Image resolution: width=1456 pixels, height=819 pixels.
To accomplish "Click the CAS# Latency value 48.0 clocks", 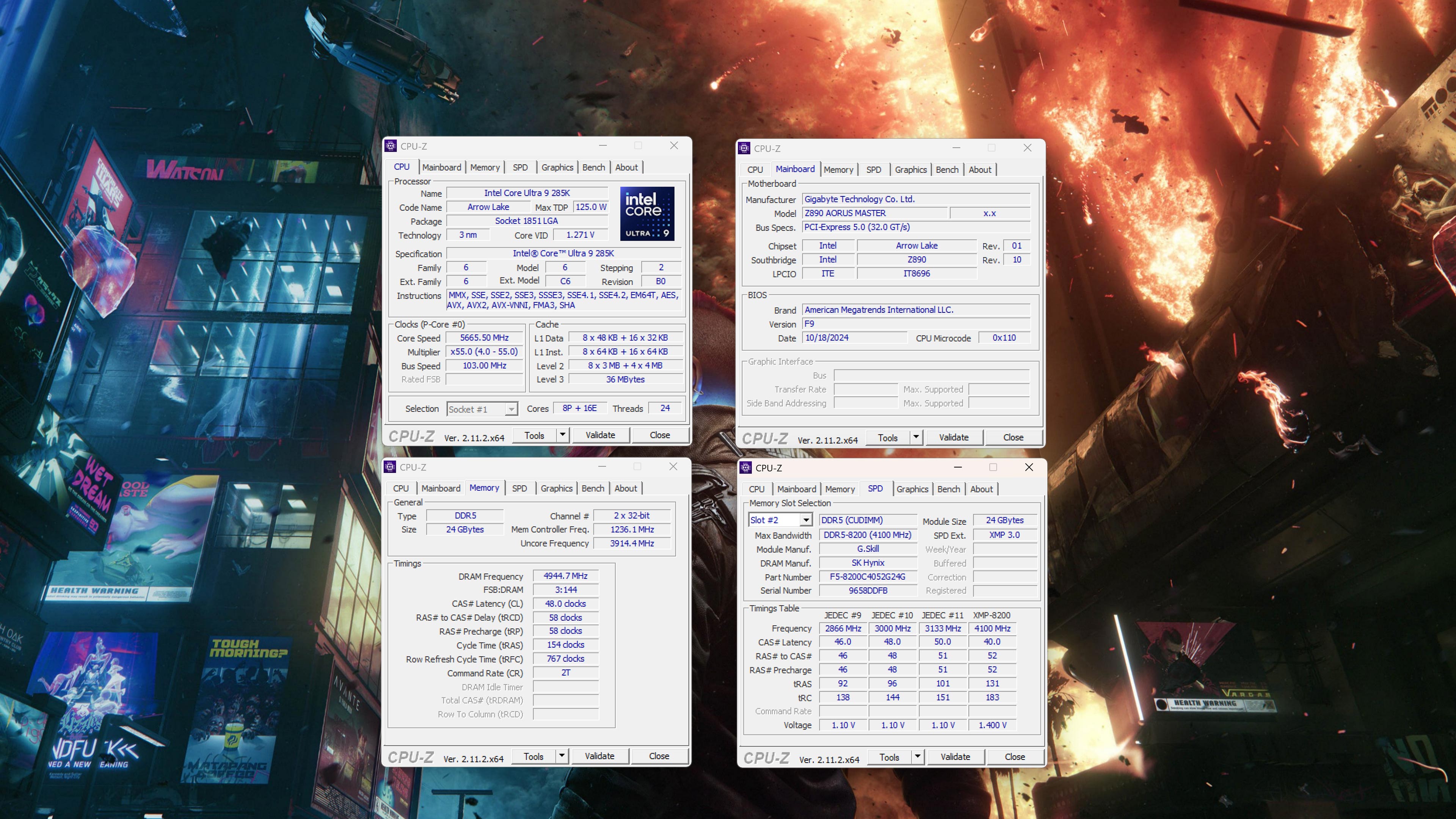I will pyautogui.click(x=565, y=604).
